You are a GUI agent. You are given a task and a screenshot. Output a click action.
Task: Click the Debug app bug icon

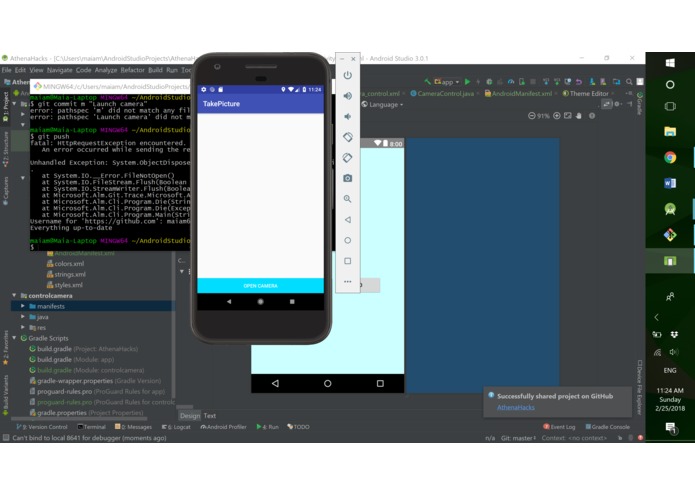tap(489, 82)
